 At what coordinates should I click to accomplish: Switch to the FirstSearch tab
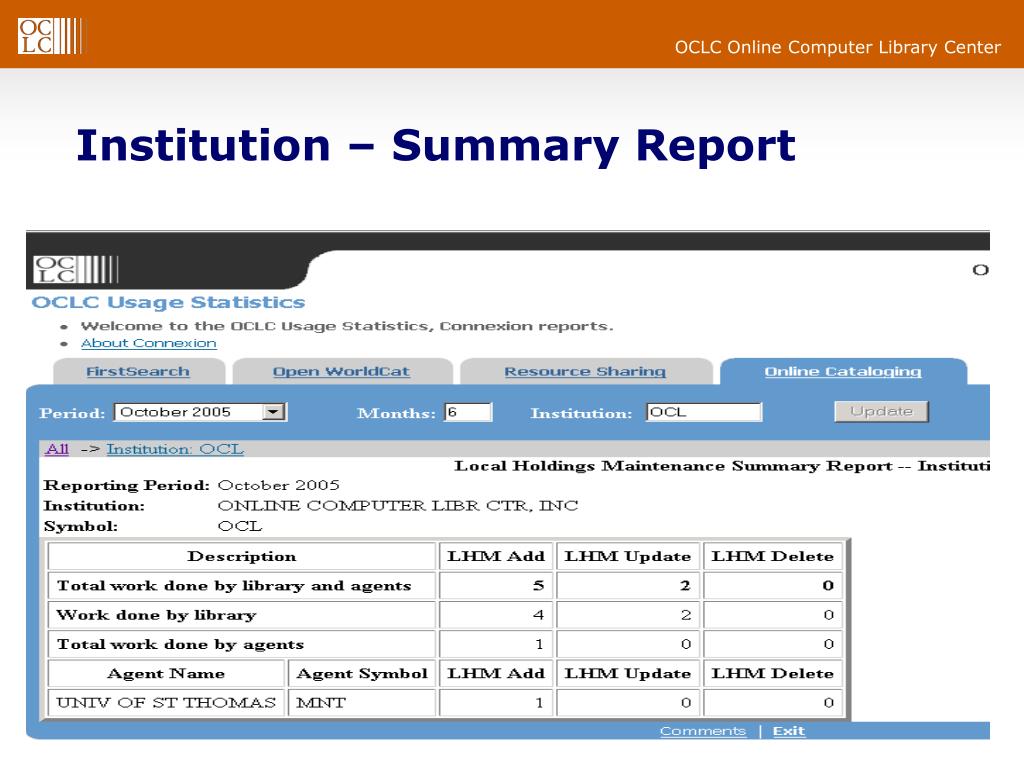(x=138, y=372)
